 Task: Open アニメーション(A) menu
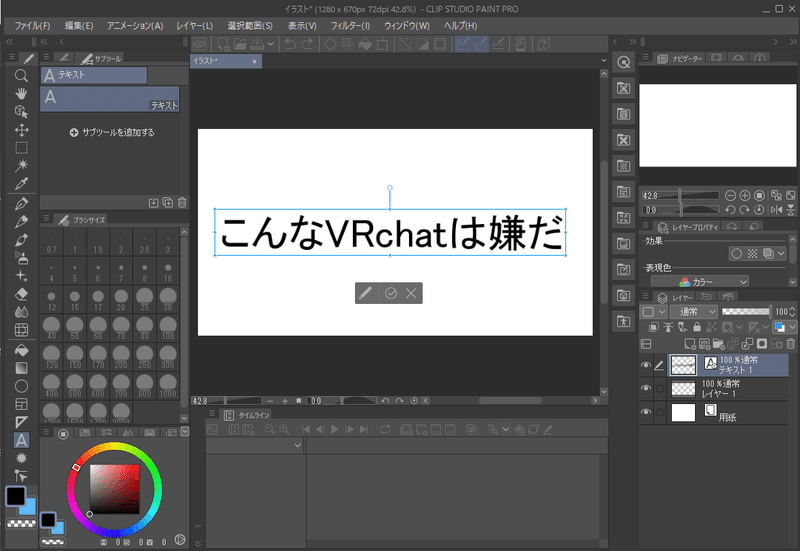pyautogui.click(x=135, y=26)
